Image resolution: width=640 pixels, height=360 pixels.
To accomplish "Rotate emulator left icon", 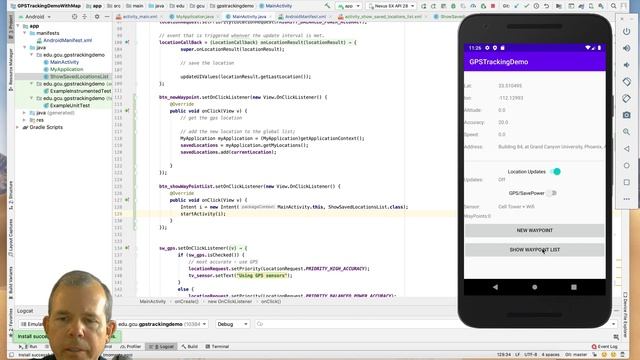I will click(x=627, y=82).
